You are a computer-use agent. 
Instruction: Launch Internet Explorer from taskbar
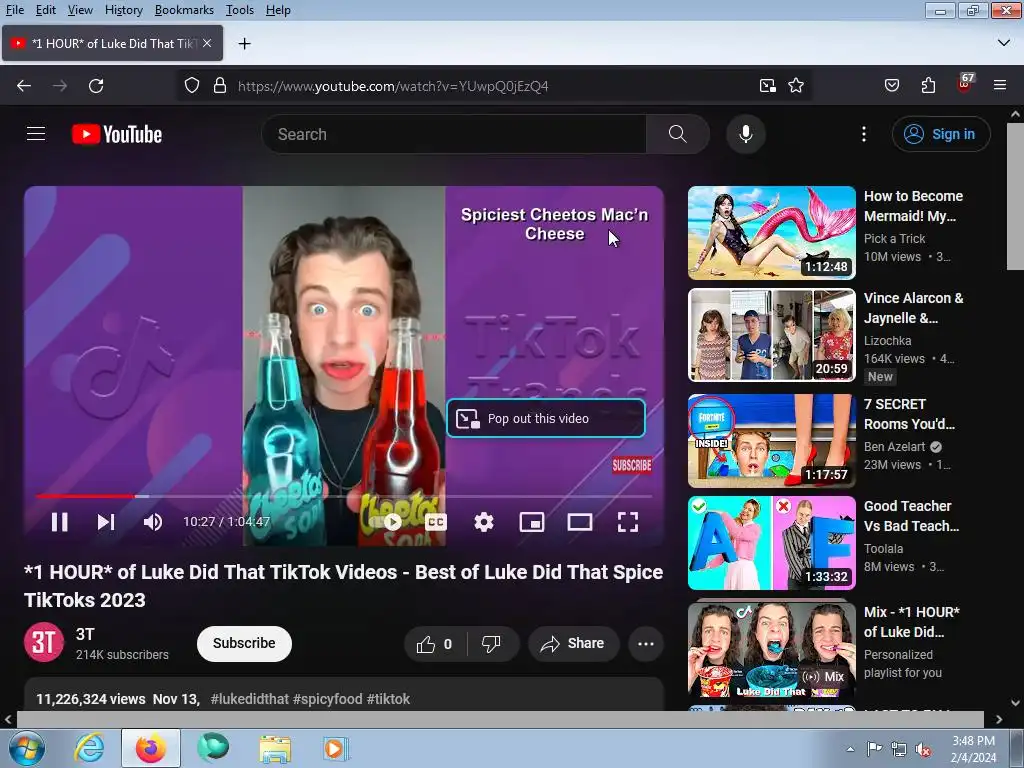[89, 748]
